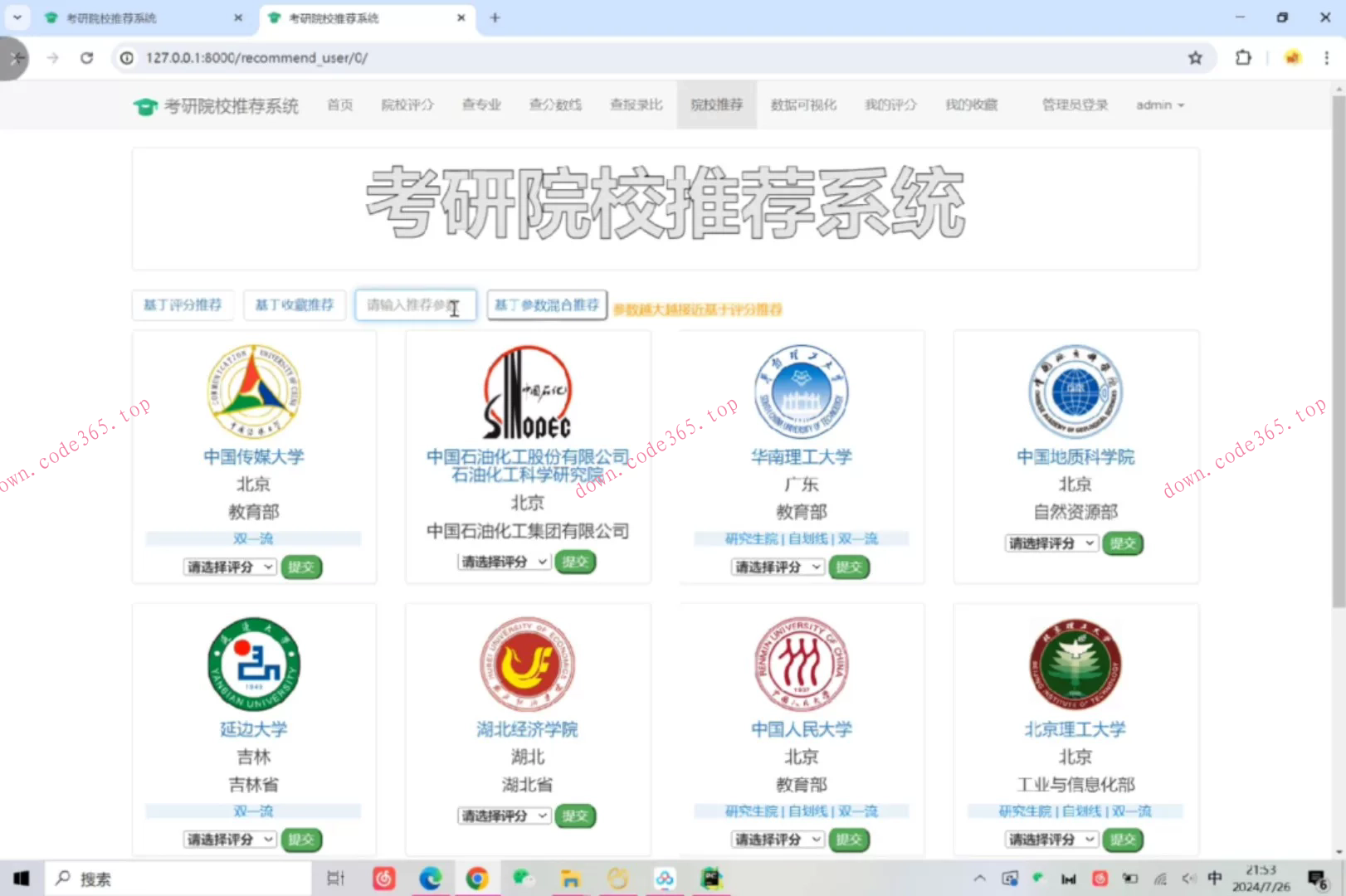
Task: Open File Explorer on the taskbar
Action: click(570, 878)
